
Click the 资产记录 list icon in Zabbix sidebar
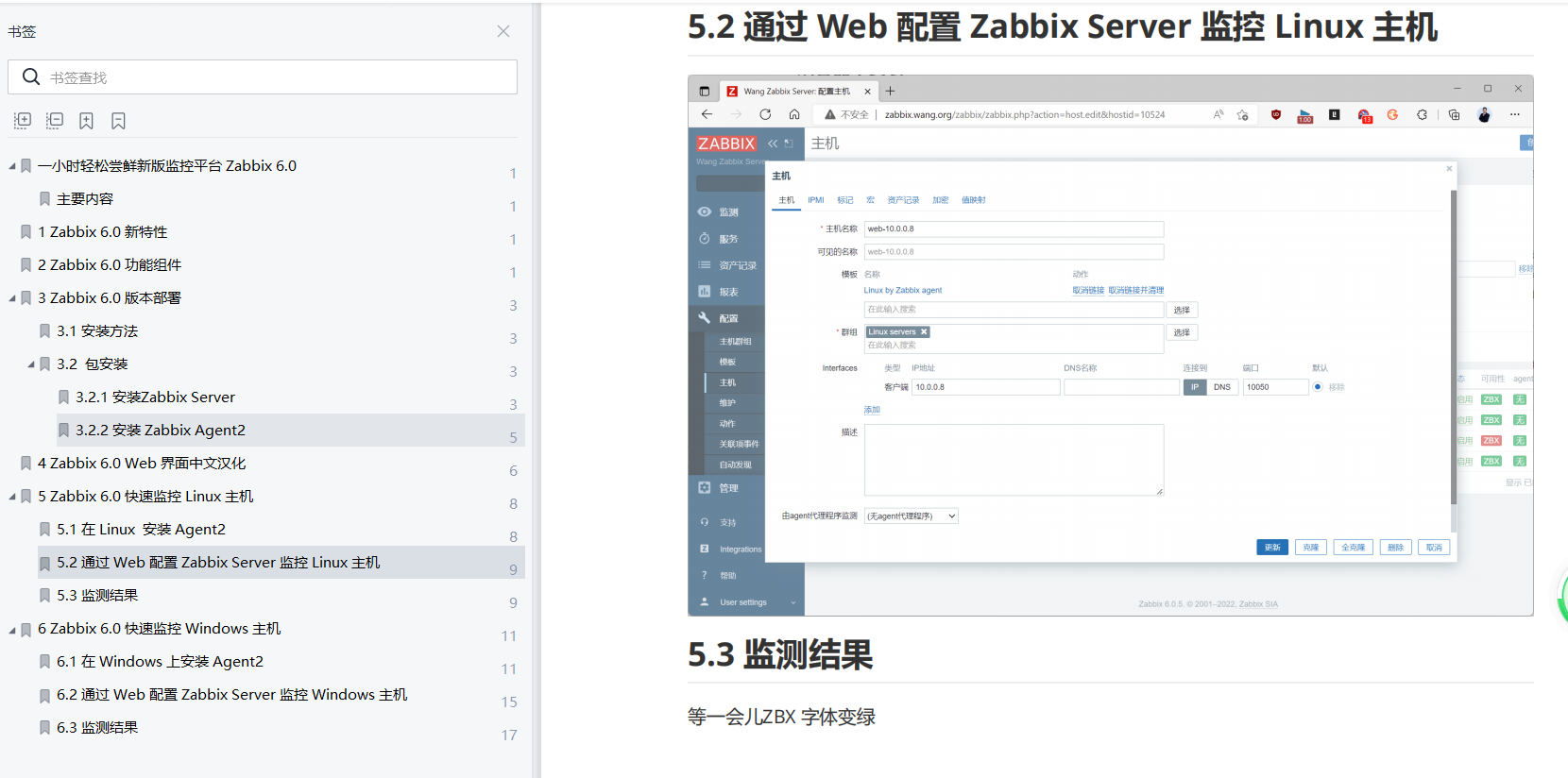click(x=705, y=265)
